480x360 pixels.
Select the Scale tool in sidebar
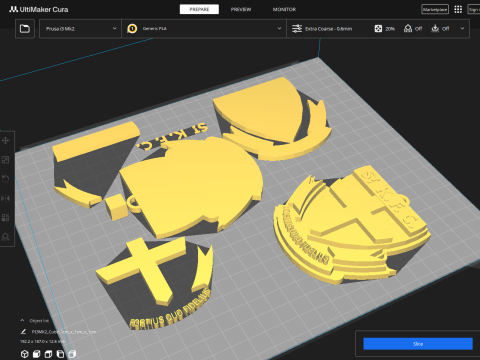coord(6,160)
